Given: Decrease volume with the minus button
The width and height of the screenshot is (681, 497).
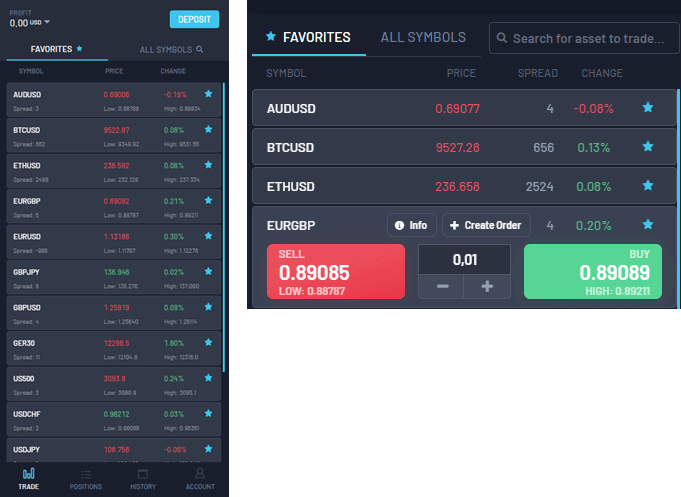Looking at the screenshot, I should coord(443,286).
